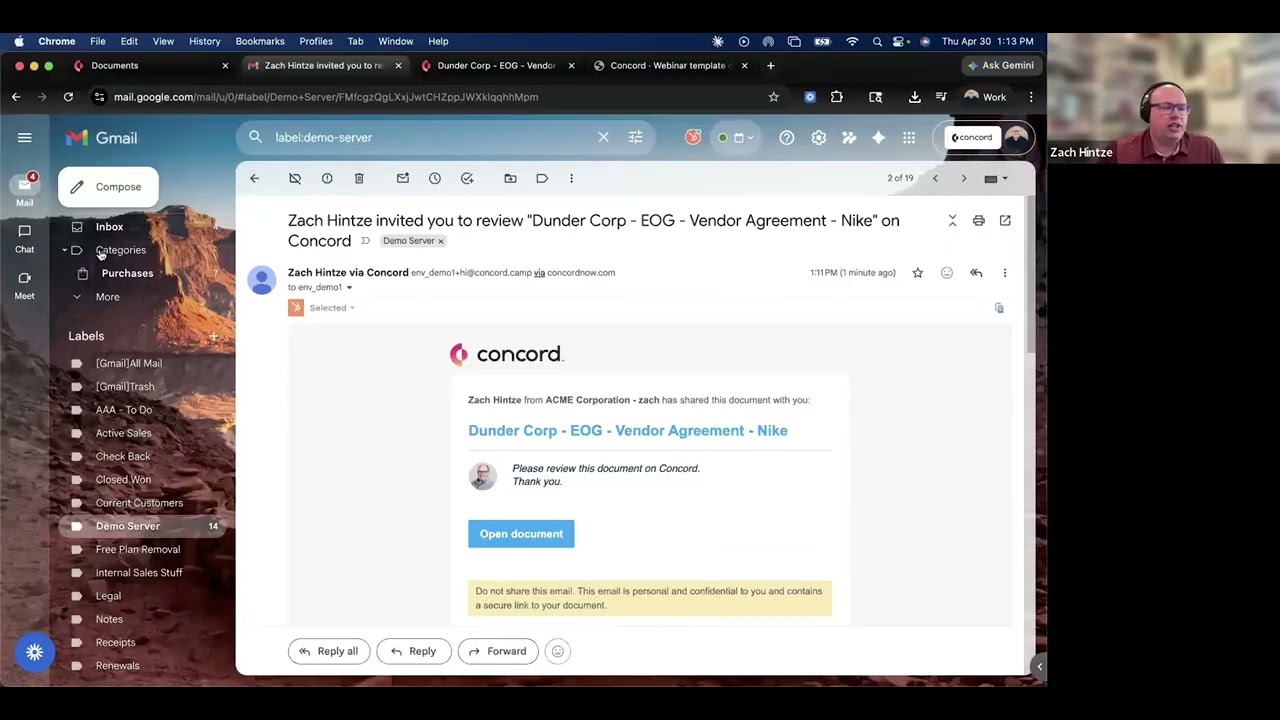This screenshot has height=720, width=1280.
Task: Open Ask Gemini in Chrome
Action: [1001, 66]
